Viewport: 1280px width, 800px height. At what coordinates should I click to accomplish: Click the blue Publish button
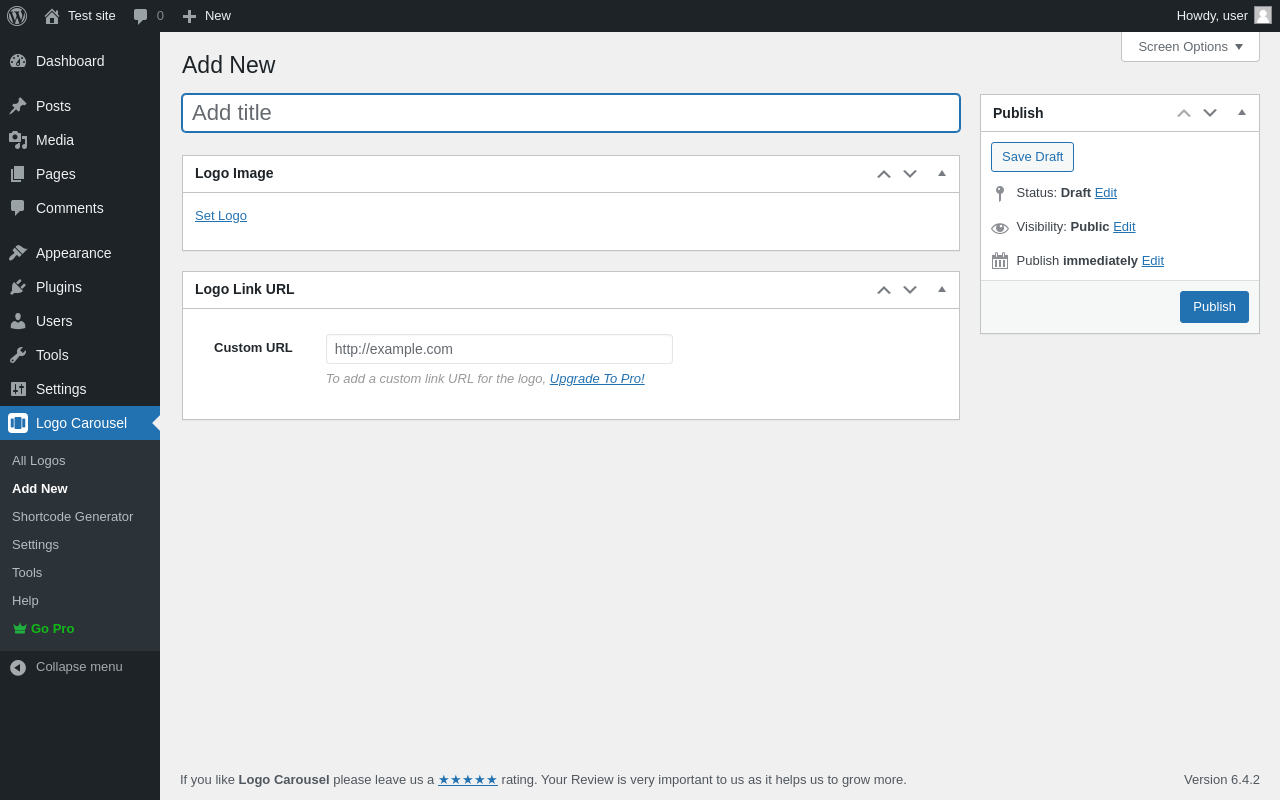click(1214, 307)
